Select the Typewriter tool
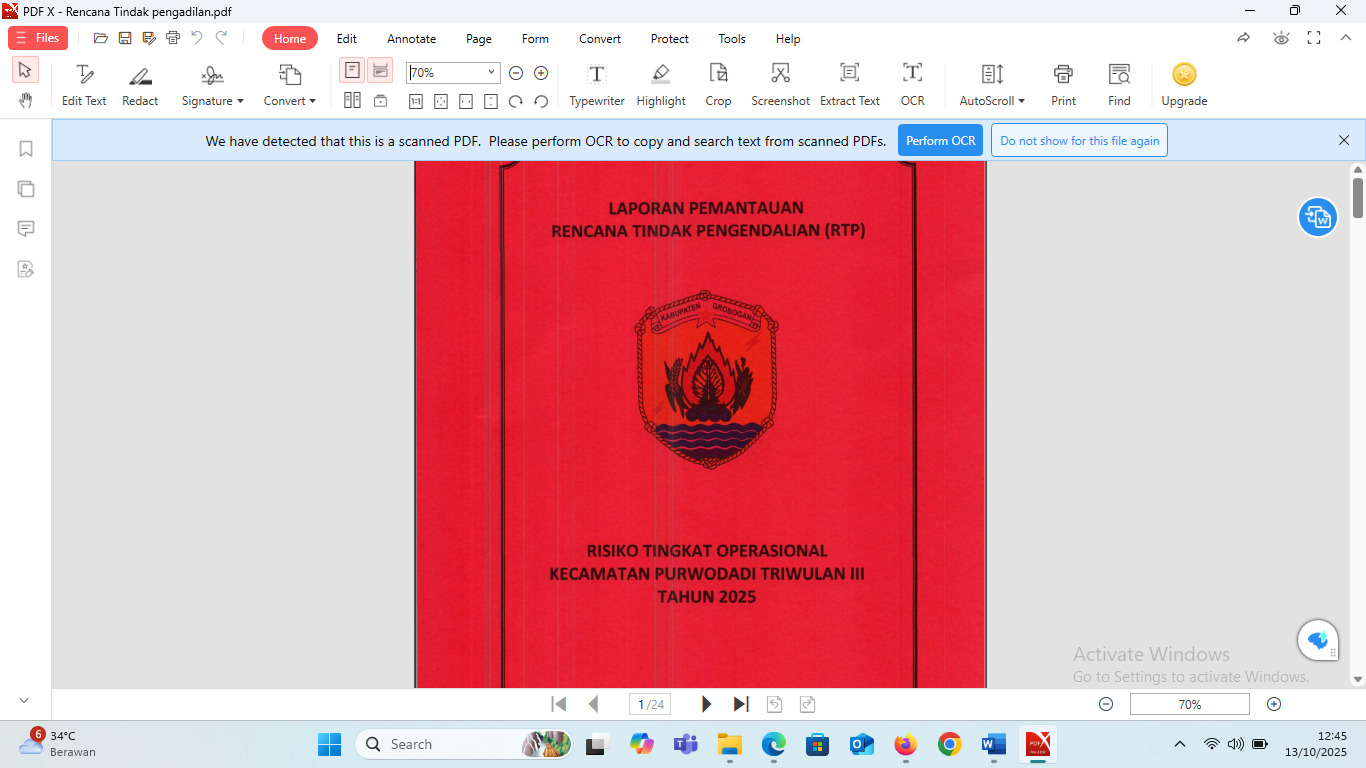The width and height of the screenshot is (1366, 768). [x=596, y=85]
